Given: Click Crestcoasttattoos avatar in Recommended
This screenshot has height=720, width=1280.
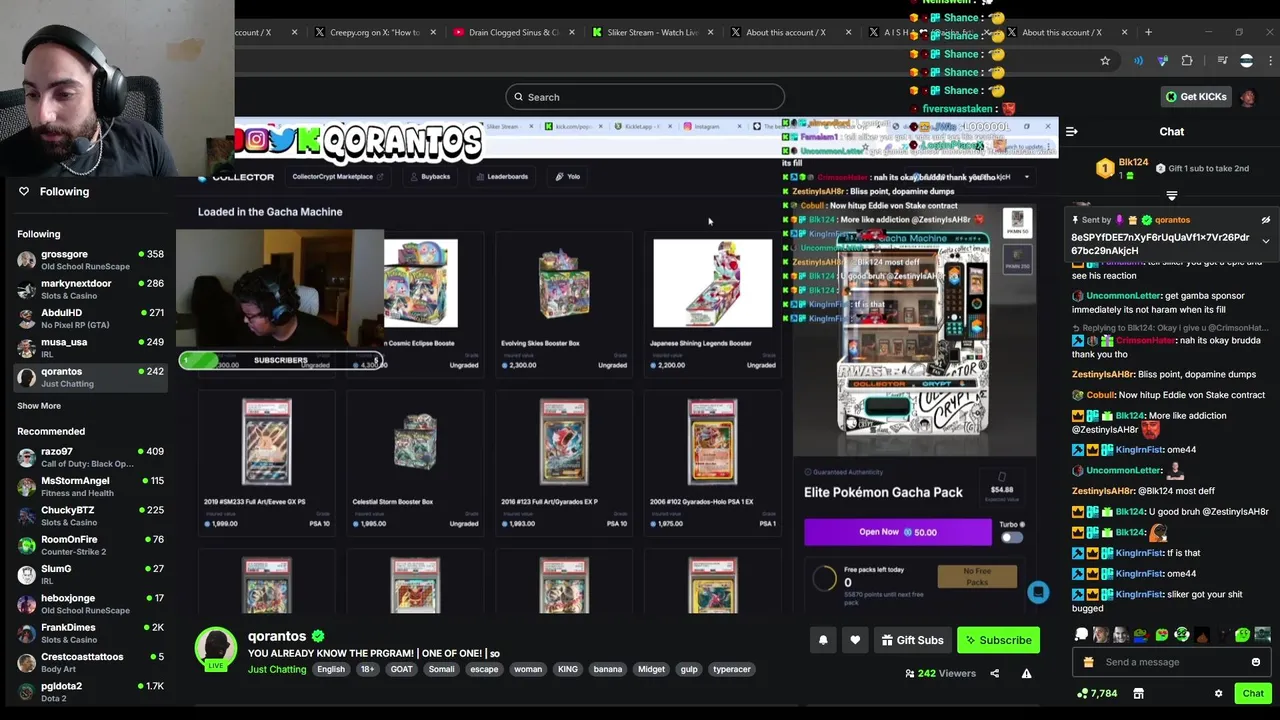Looking at the screenshot, I should (x=27, y=662).
